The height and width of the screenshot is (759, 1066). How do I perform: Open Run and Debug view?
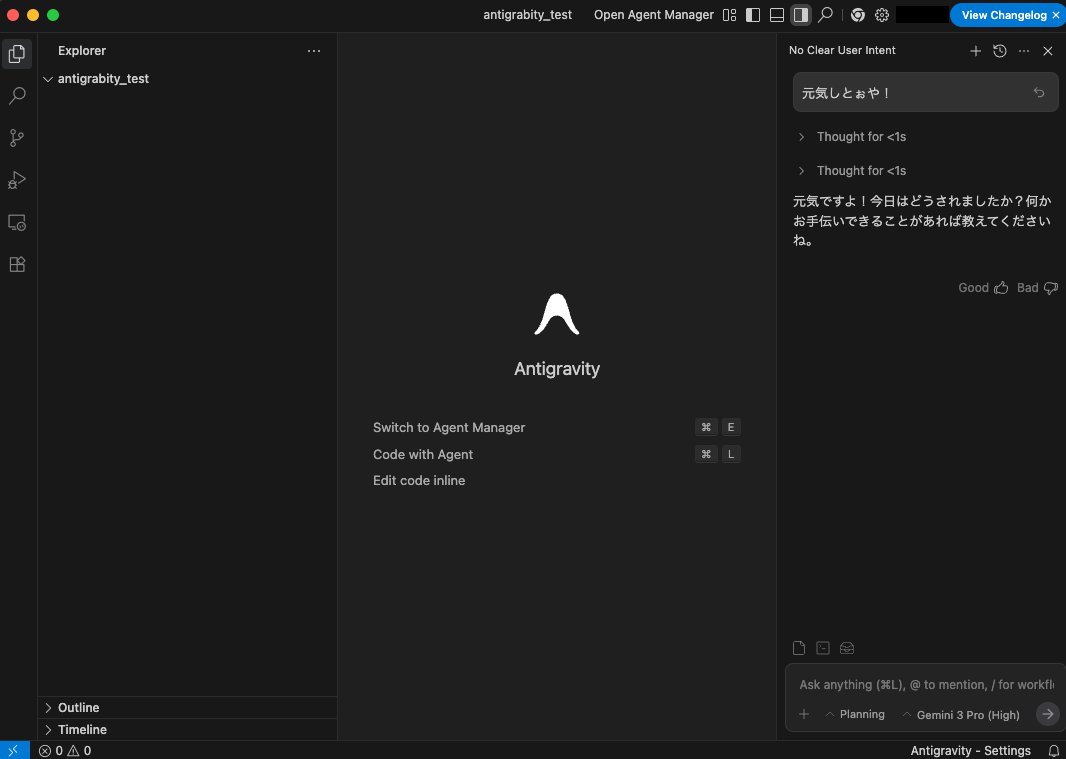[17, 180]
